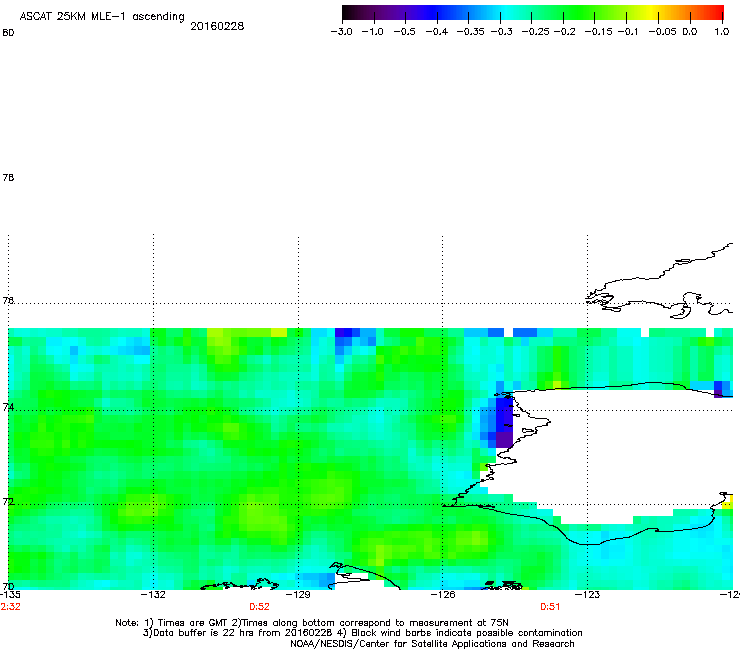Select the '-0.35' color scale label
The width and height of the screenshot is (740, 650).
point(471,32)
